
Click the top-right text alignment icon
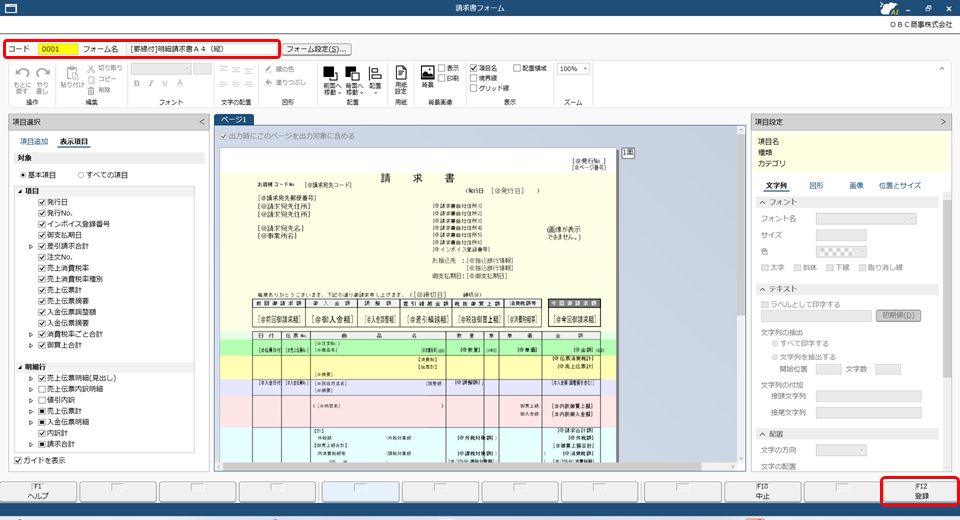(x=248, y=70)
